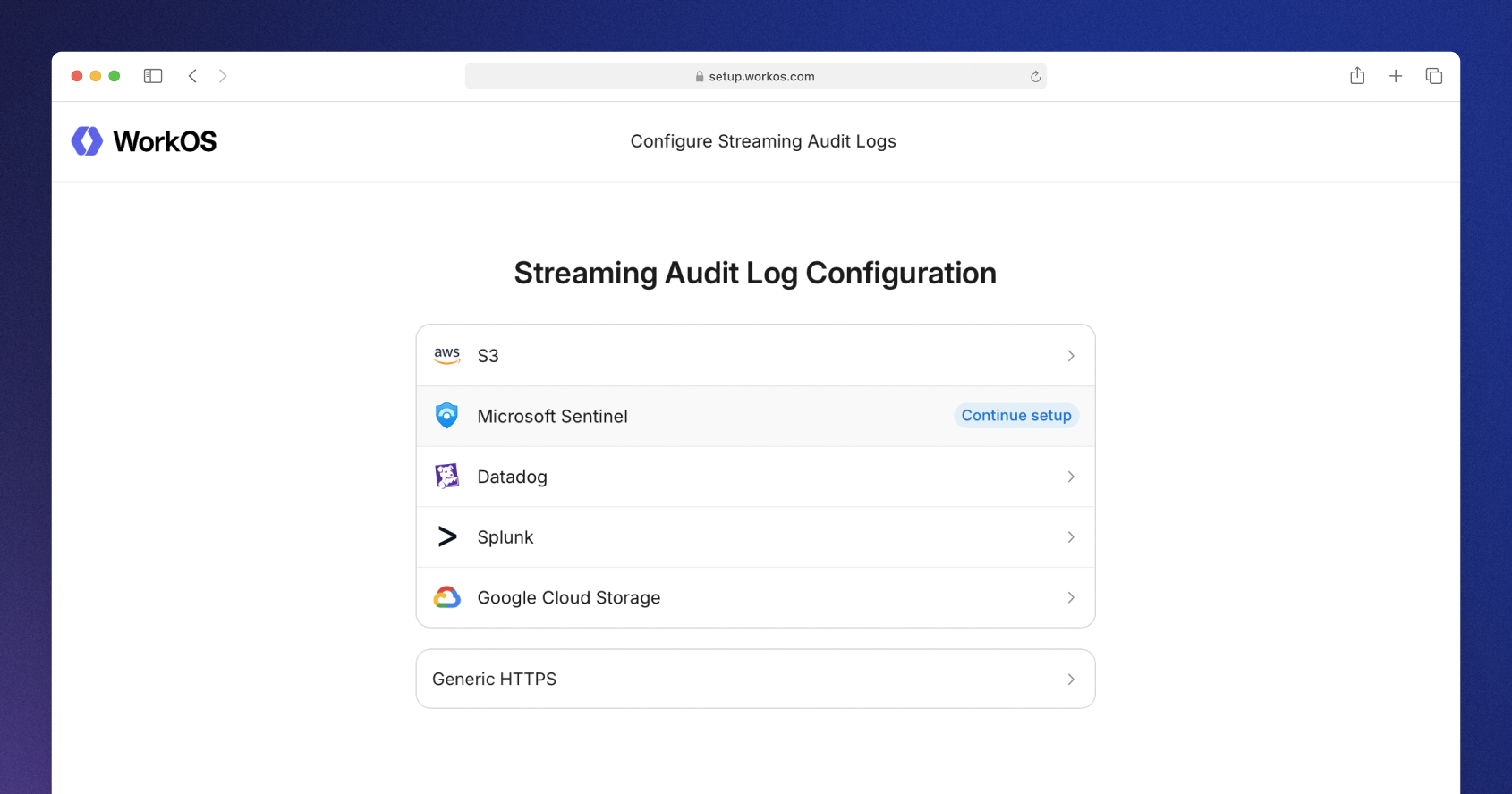
Task: Open the Share icon in Safari toolbar
Action: pos(1357,76)
